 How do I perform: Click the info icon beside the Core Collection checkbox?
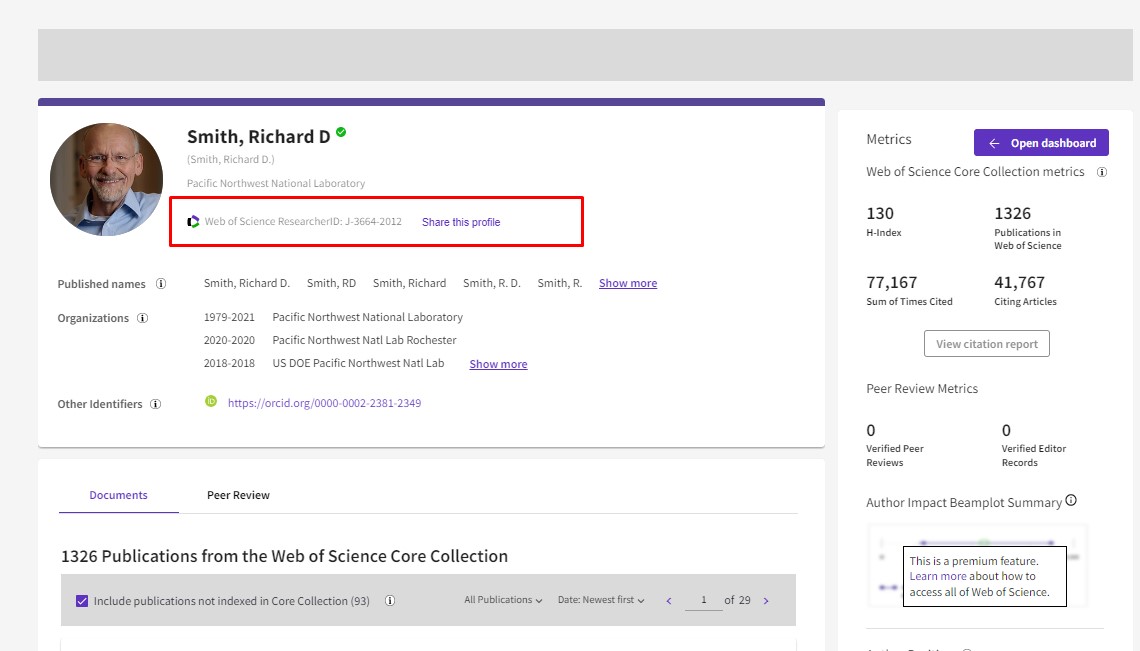click(x=390, y=600)
